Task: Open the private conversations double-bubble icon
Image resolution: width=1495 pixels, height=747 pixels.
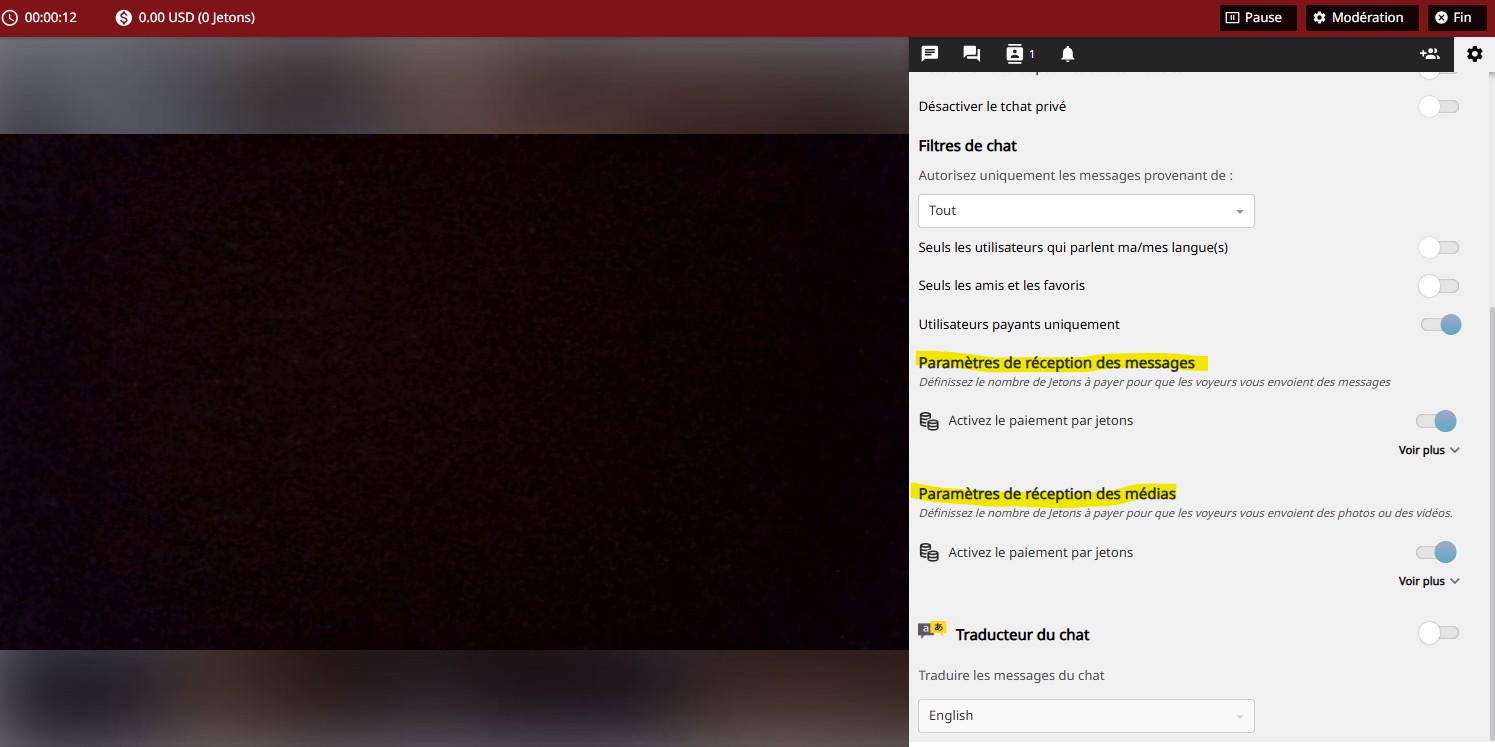Action: [x=971, y=54]
